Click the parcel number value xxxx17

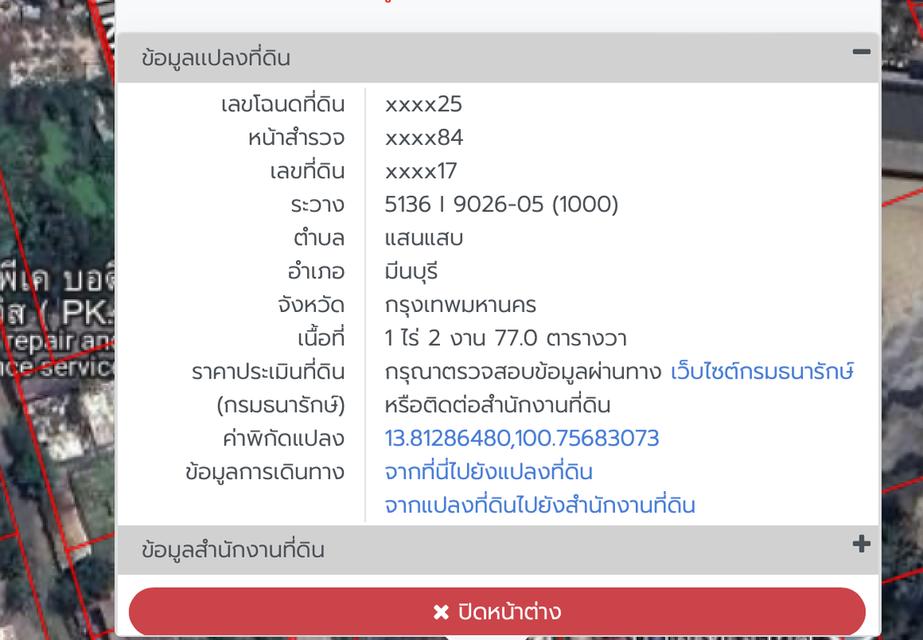coord(416,170)
